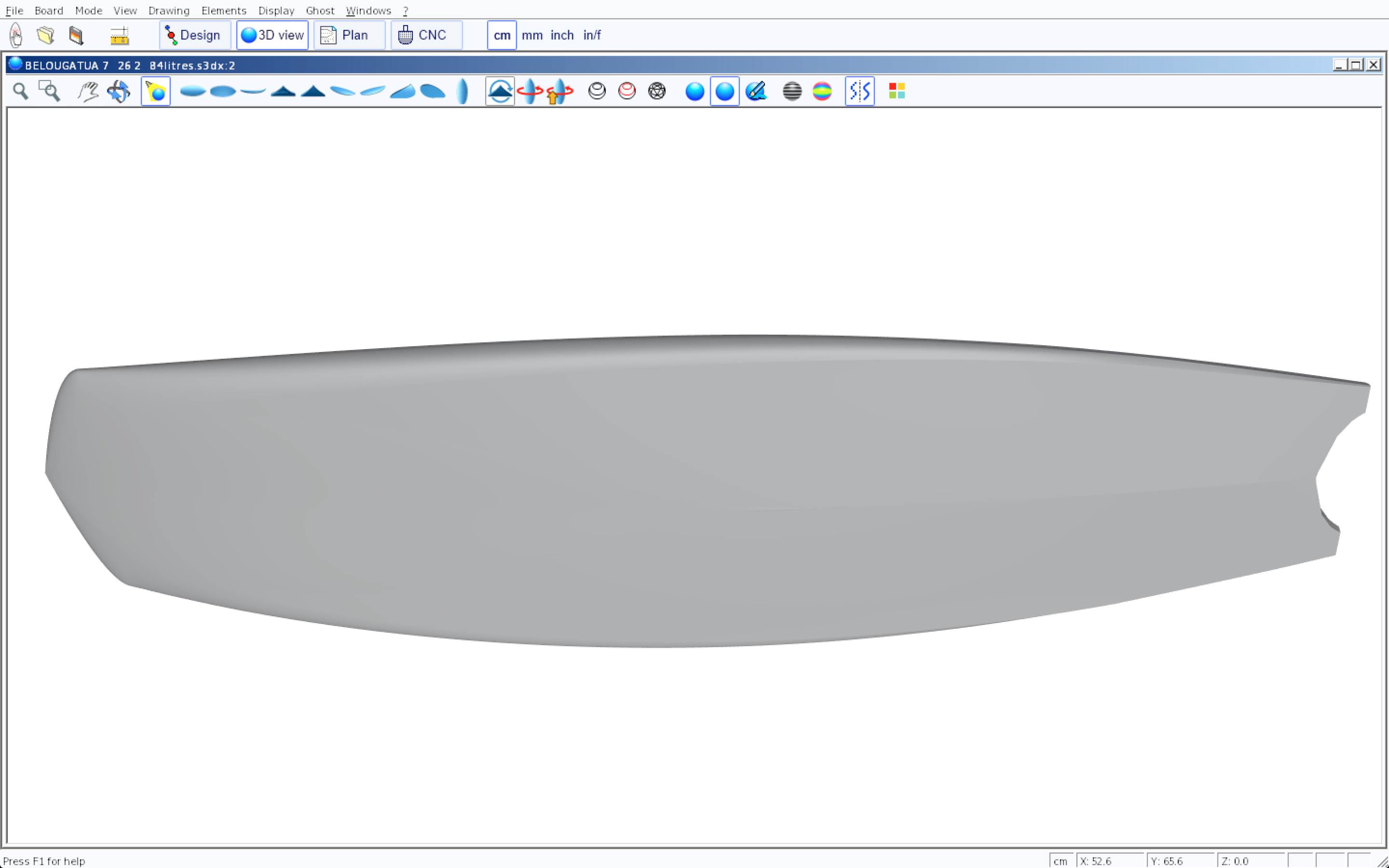Viewport: 1389px width, 868px height.
Task: Toggle the light source yellow cone button
Action: pos(156,91)
